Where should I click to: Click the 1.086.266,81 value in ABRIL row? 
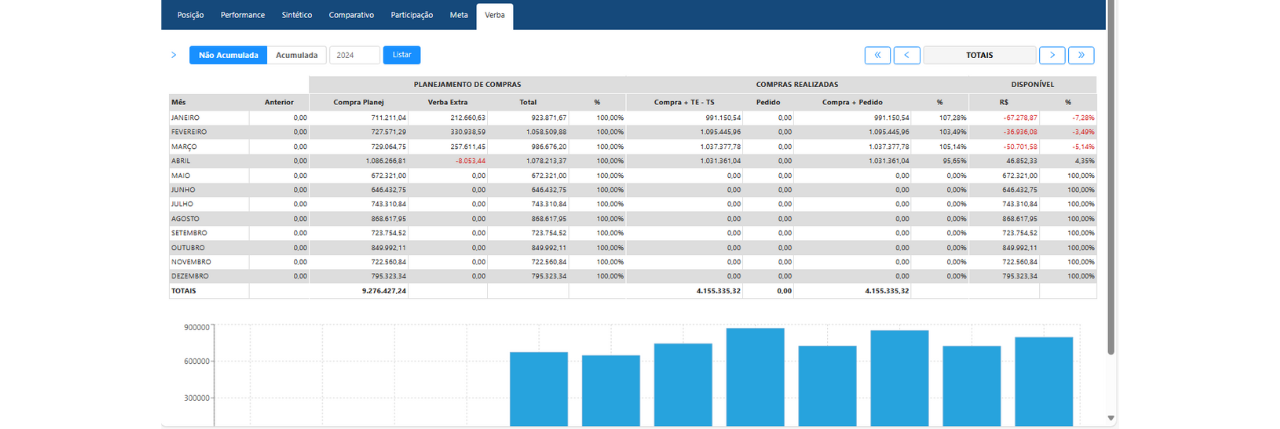click(386, 160)
